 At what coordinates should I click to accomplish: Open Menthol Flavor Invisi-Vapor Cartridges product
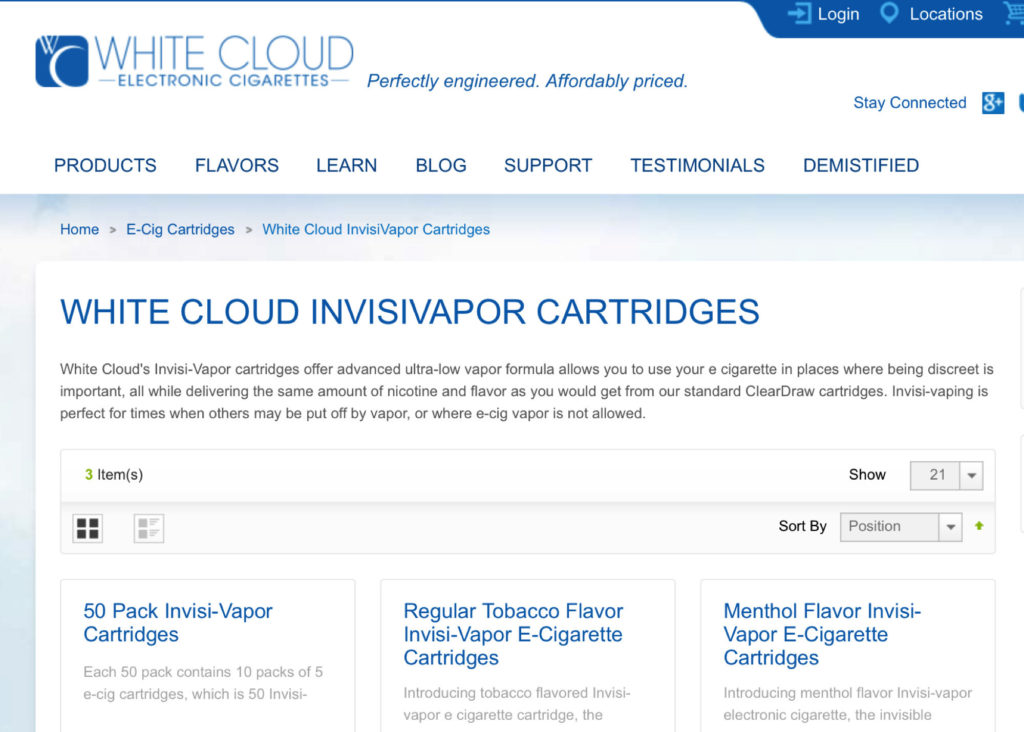[822, 634]
